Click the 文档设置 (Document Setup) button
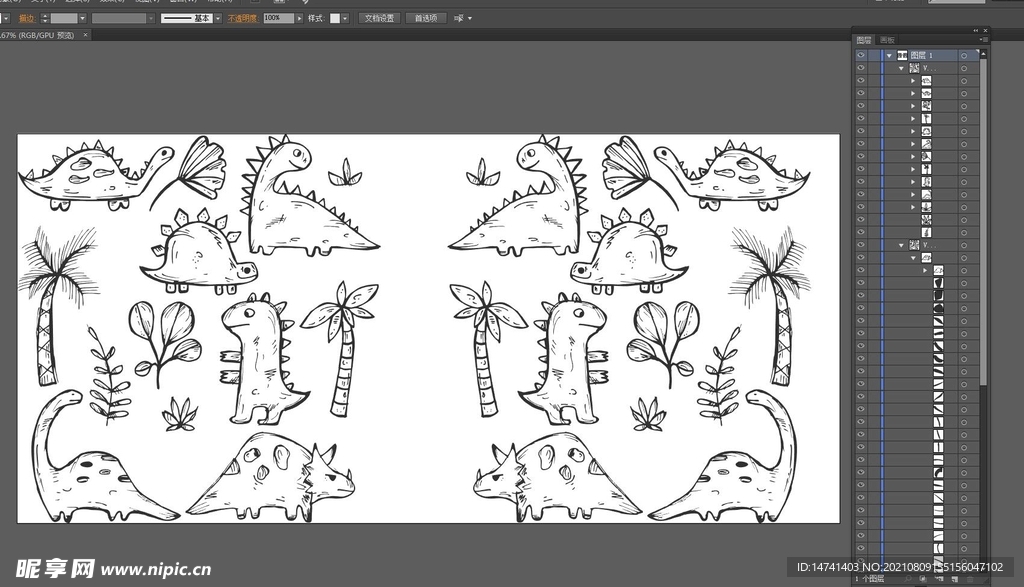 coord(379,18)
